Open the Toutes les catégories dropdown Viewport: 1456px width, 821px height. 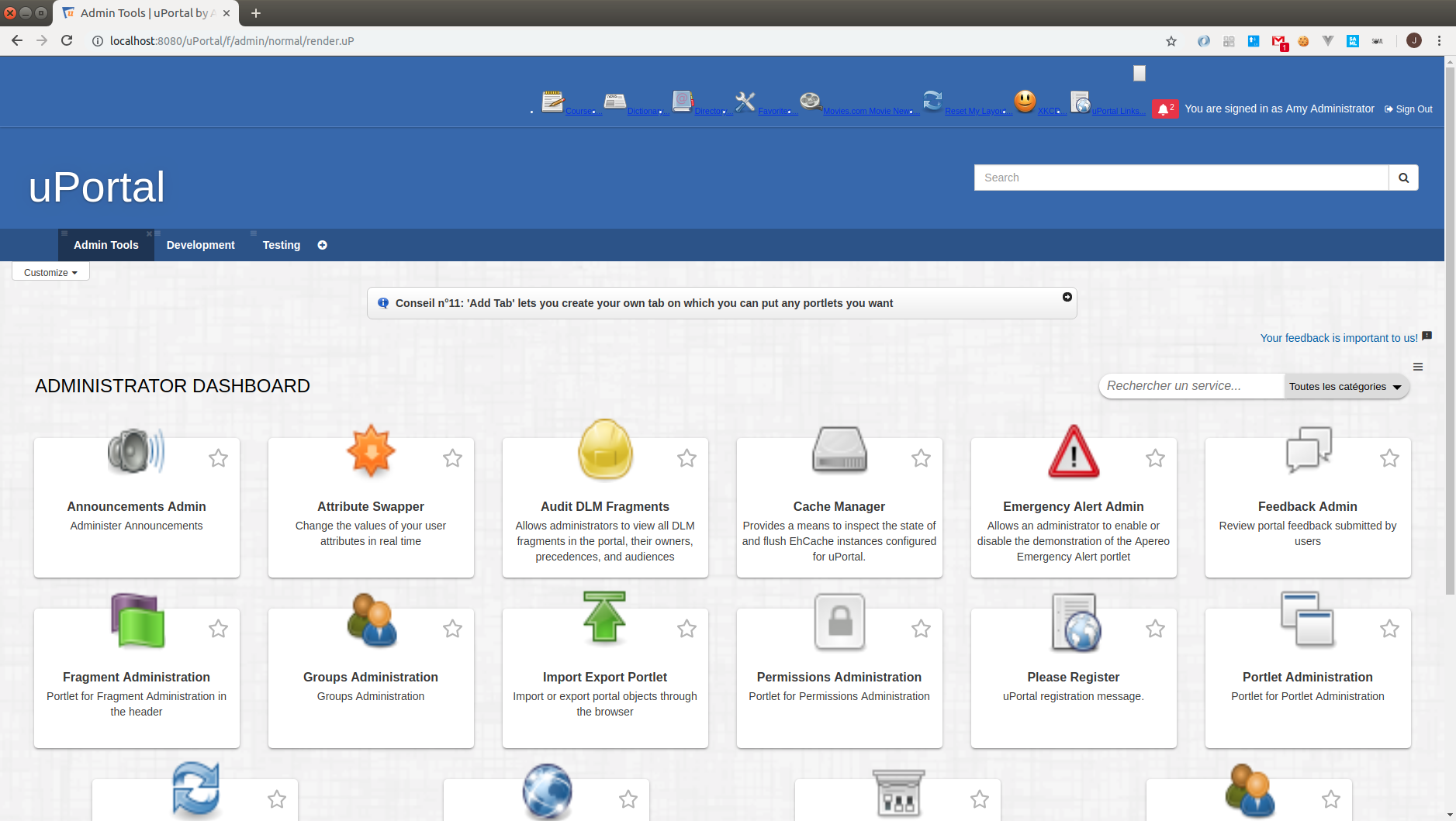click(1345, 386)
